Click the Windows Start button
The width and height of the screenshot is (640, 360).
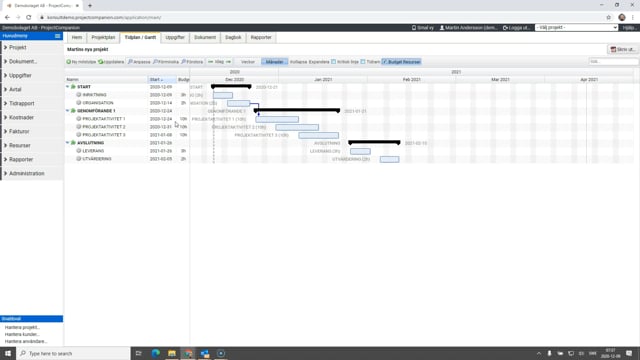pyautogui.click(x=8, y=353)
